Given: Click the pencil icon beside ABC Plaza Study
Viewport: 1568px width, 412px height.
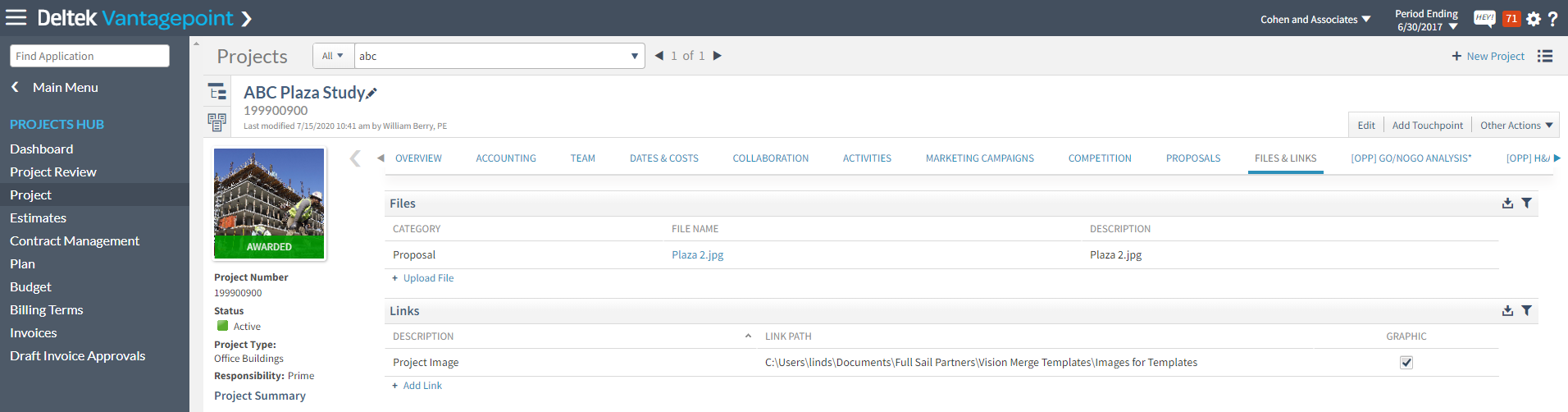Looking at the screenshot, I should pos(371,94).
